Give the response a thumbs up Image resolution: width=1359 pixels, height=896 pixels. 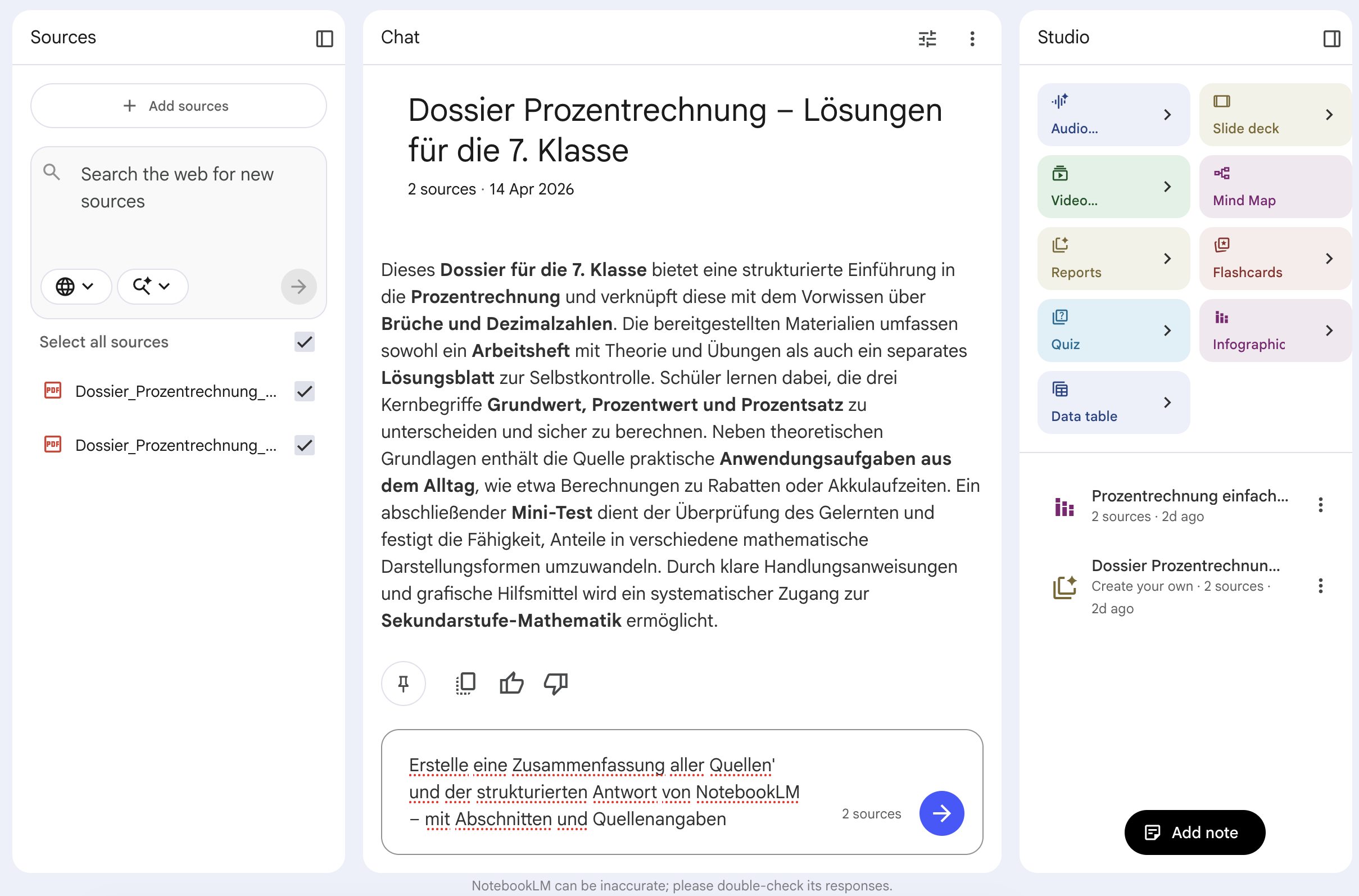coord(510,684)
